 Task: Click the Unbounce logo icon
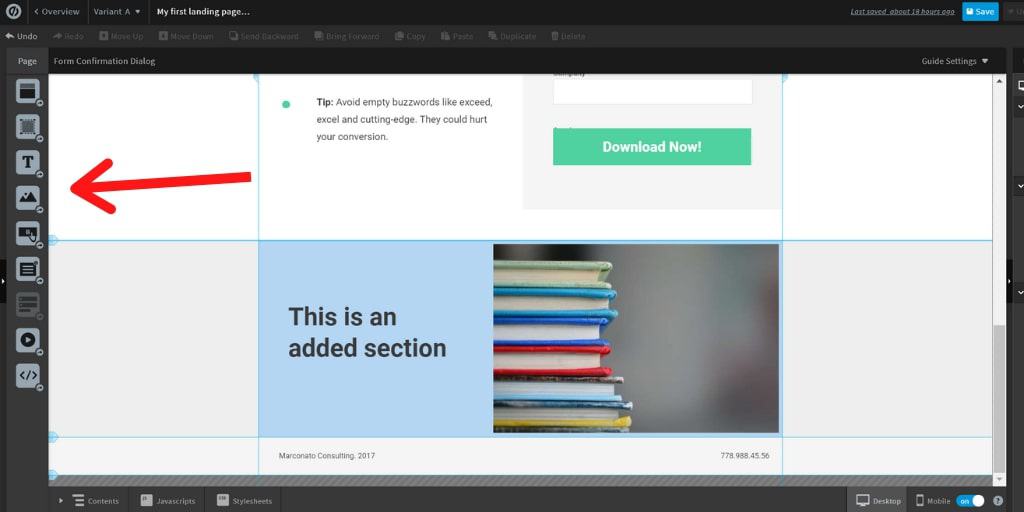[13, 12]
